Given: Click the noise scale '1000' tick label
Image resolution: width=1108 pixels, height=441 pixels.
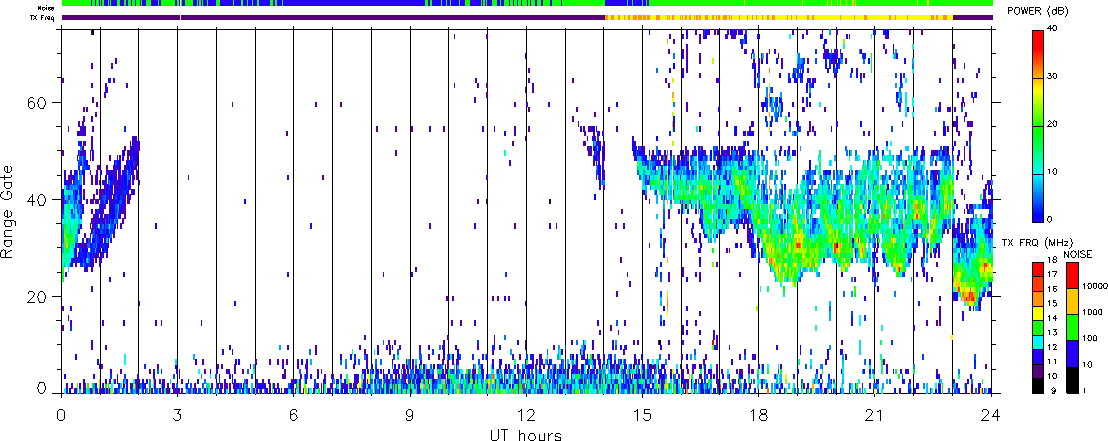Looking at the screenshot, I should point(1090,314).
